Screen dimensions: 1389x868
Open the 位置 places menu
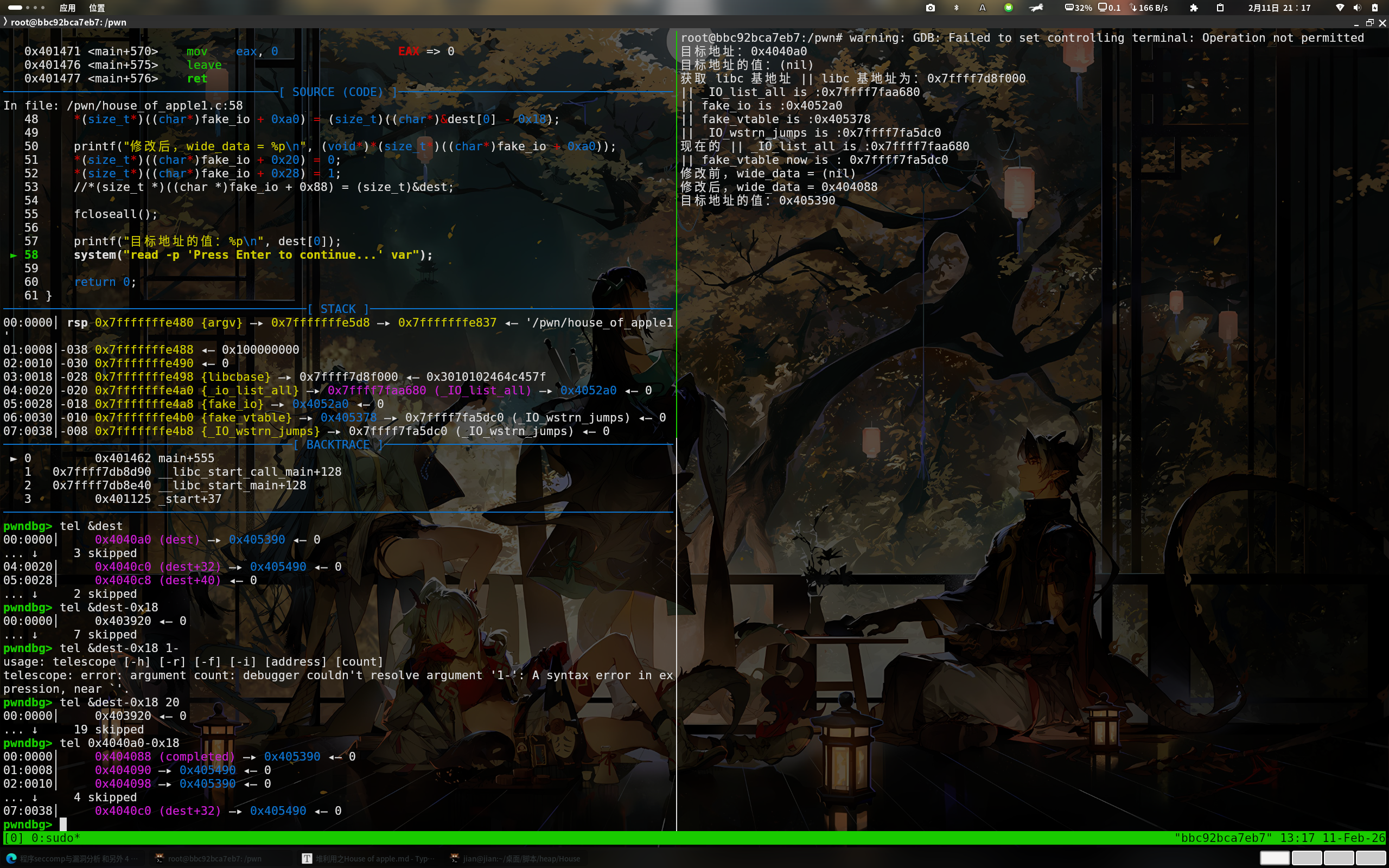pyautogui.click(x=97, y=8)
